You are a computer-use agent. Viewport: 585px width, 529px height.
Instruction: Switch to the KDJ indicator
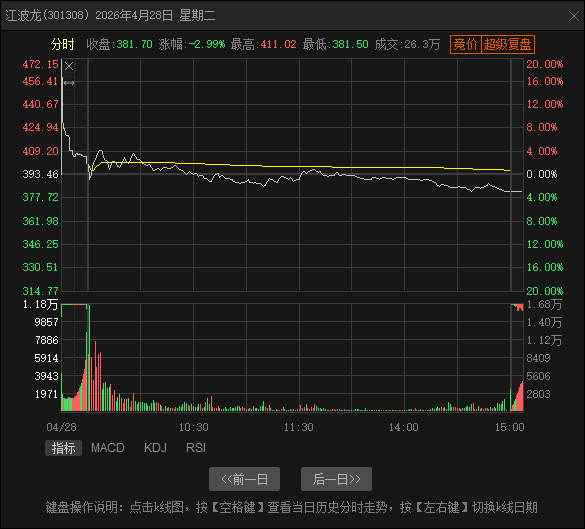coord(155,448)
